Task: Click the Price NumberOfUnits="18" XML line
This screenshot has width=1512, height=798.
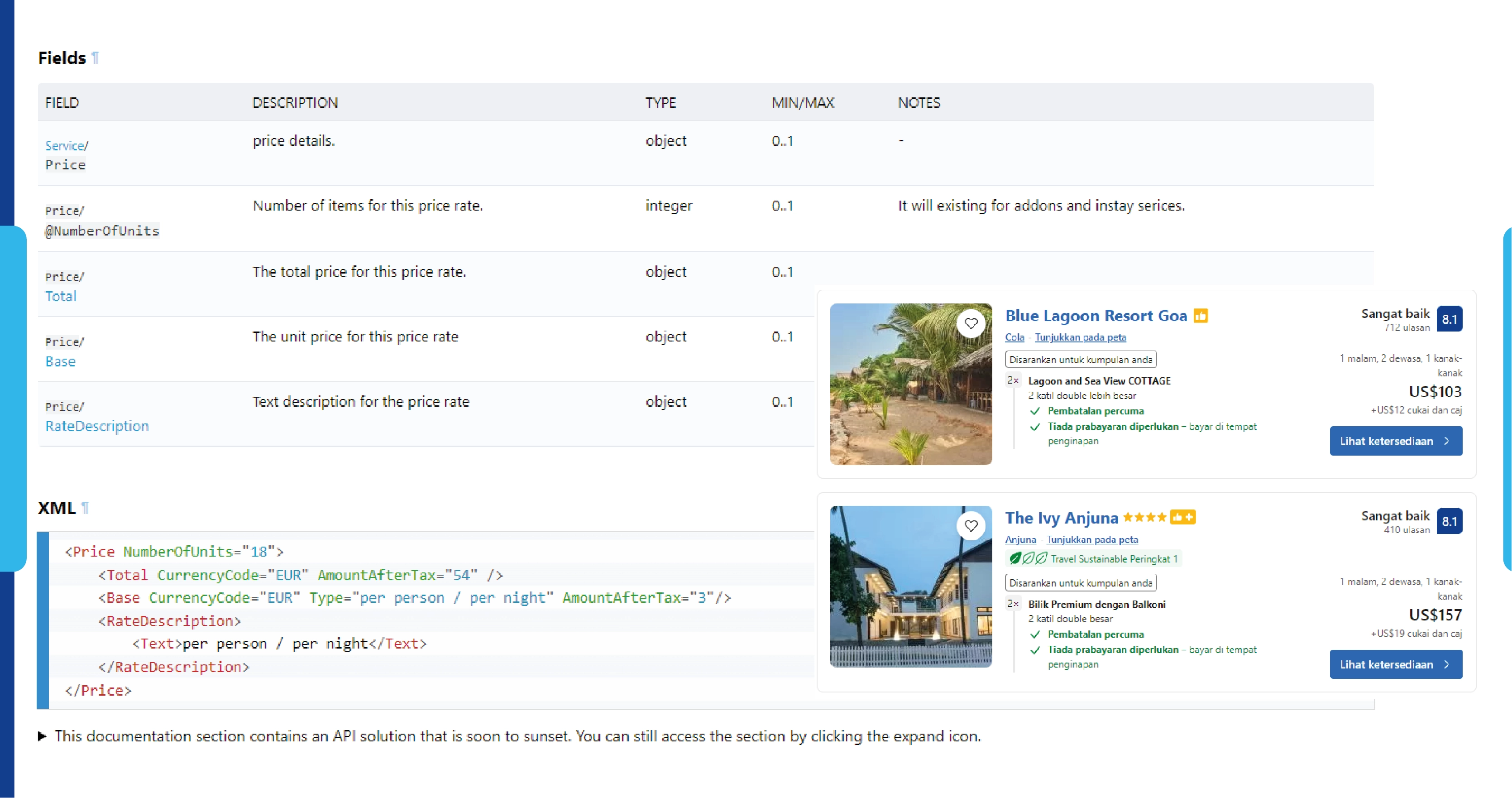Action: pos(174,551)
